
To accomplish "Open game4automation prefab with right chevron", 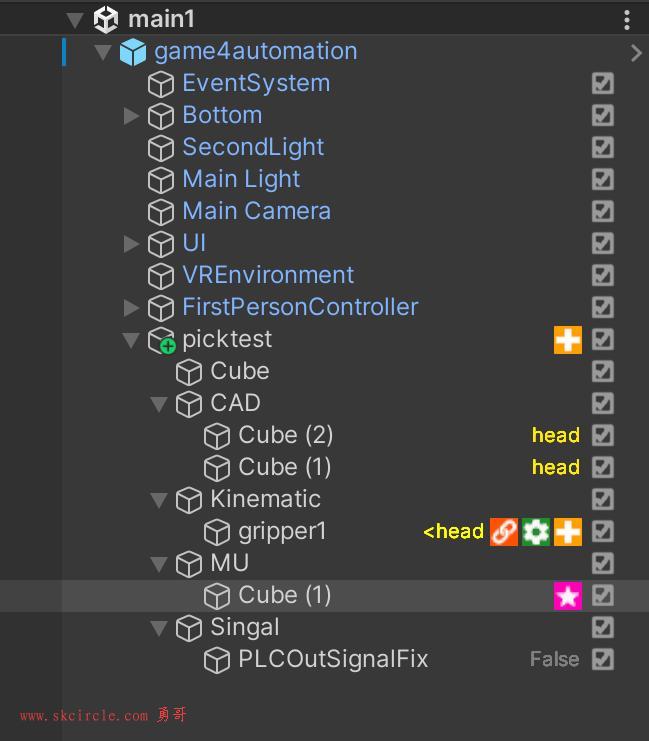I will [636, 53].
